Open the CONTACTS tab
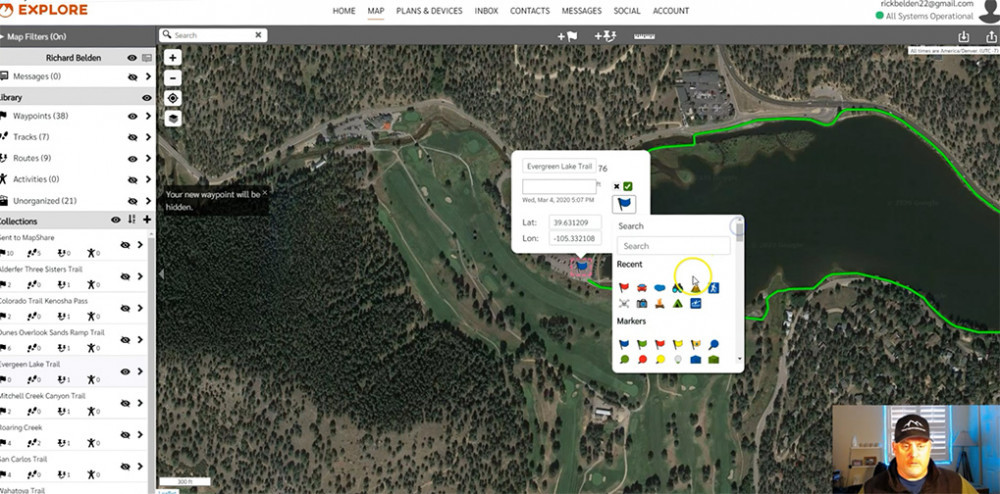This screenshot has height=494, width=1000. point(530,11)
